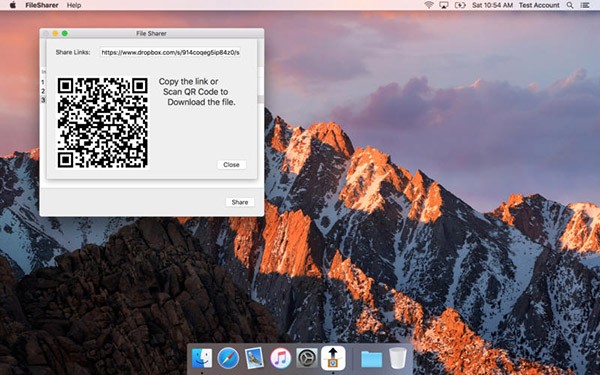Open the AirPlay display menu icon
Screen dimensions: 600x375
444,5
